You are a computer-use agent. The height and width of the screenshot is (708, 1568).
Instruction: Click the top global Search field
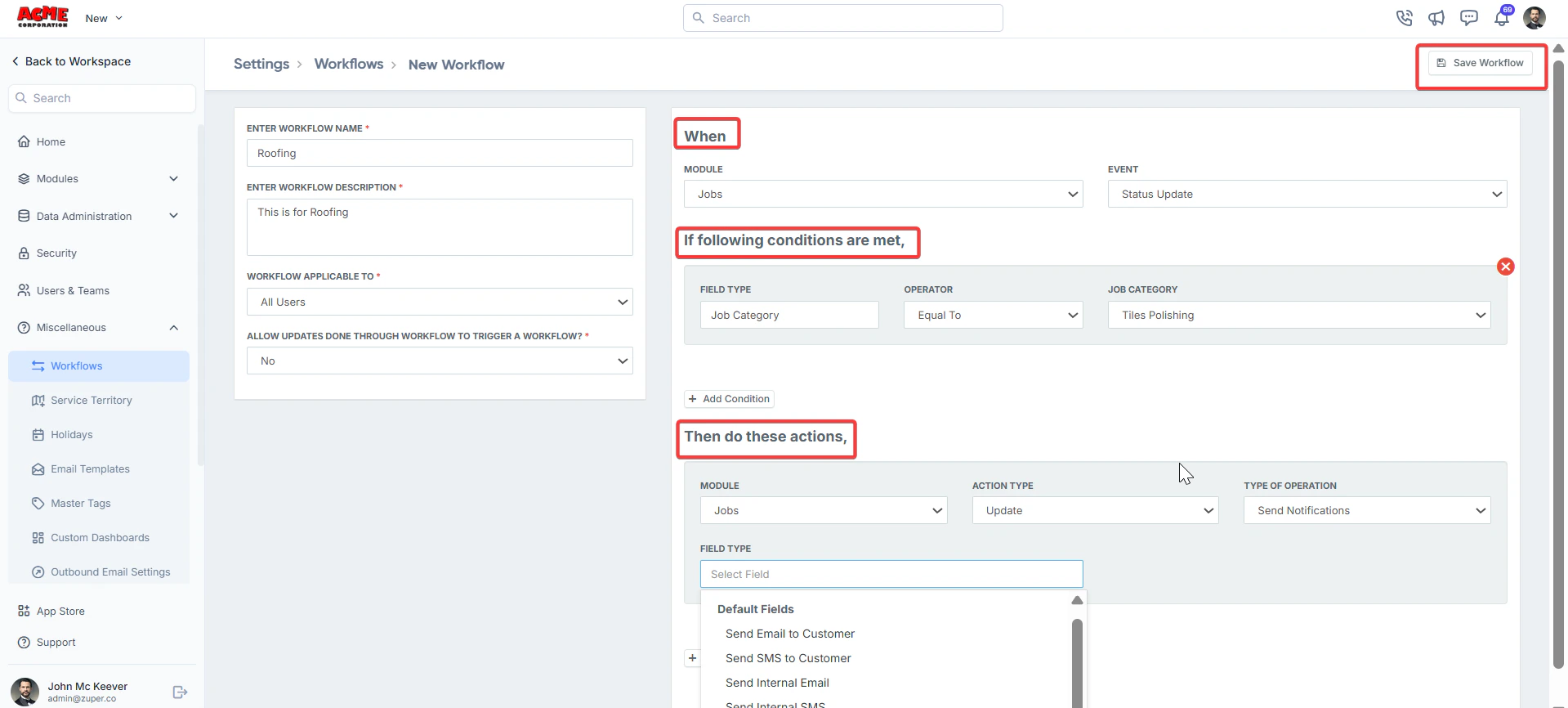click(843, 18)
